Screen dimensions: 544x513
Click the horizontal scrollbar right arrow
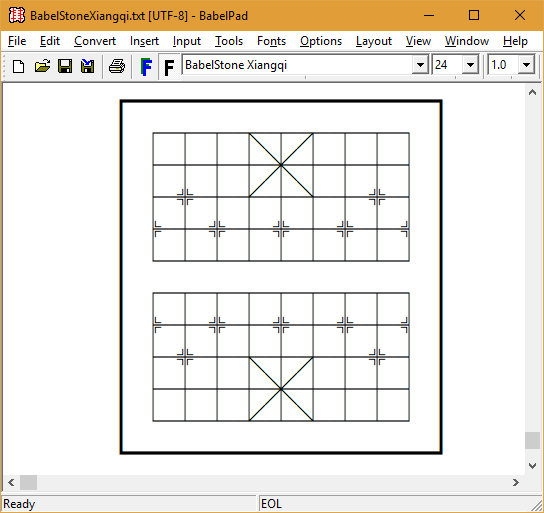[x=516, y=482]
